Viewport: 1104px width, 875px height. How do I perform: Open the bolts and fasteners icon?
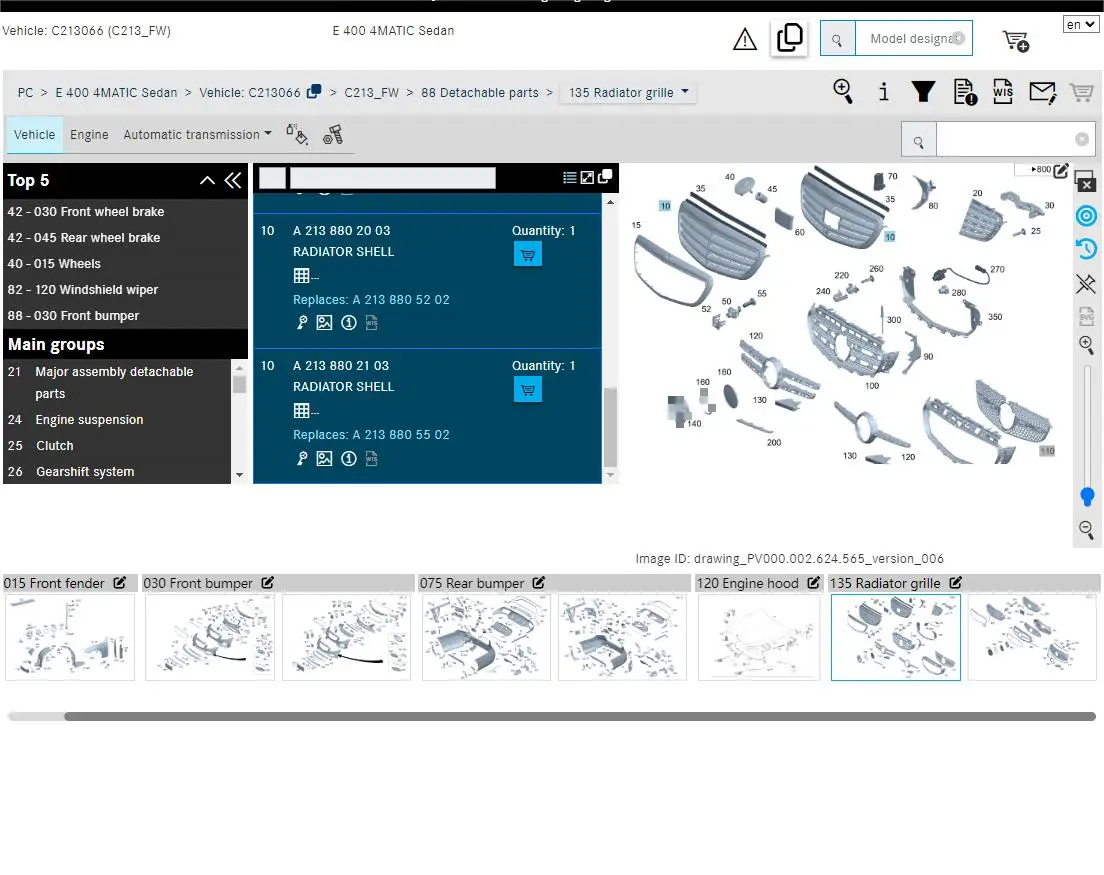(x=333, y=134)
